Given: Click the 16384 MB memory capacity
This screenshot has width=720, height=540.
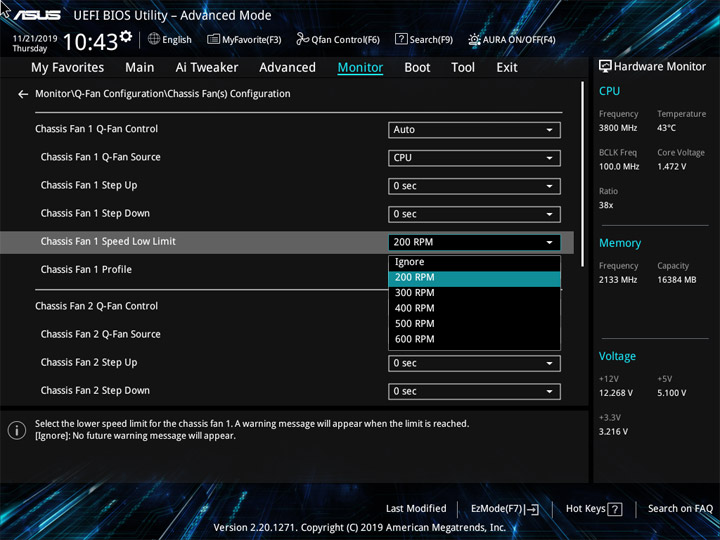Looking at the screenshot, I should [677, 280].
